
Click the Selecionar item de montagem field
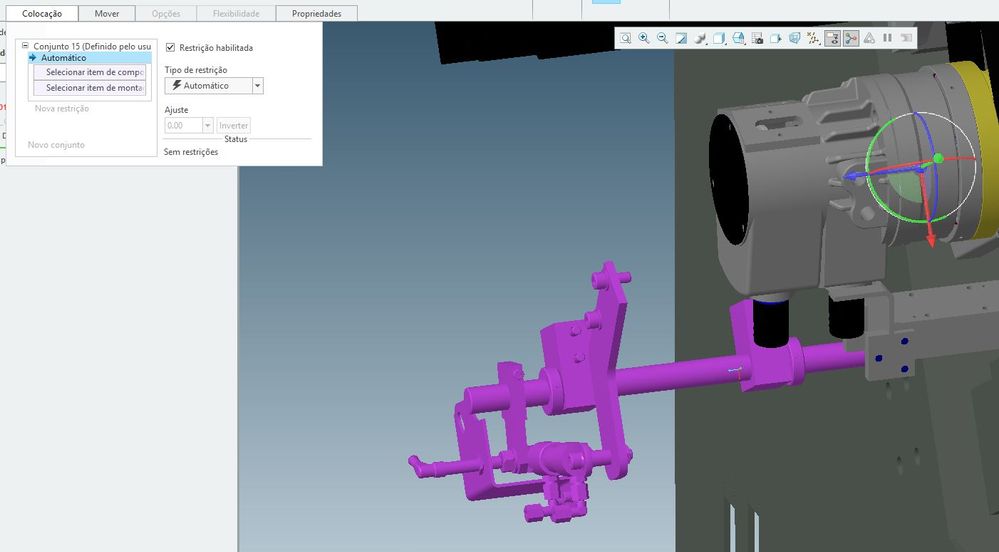pos(91,88)
